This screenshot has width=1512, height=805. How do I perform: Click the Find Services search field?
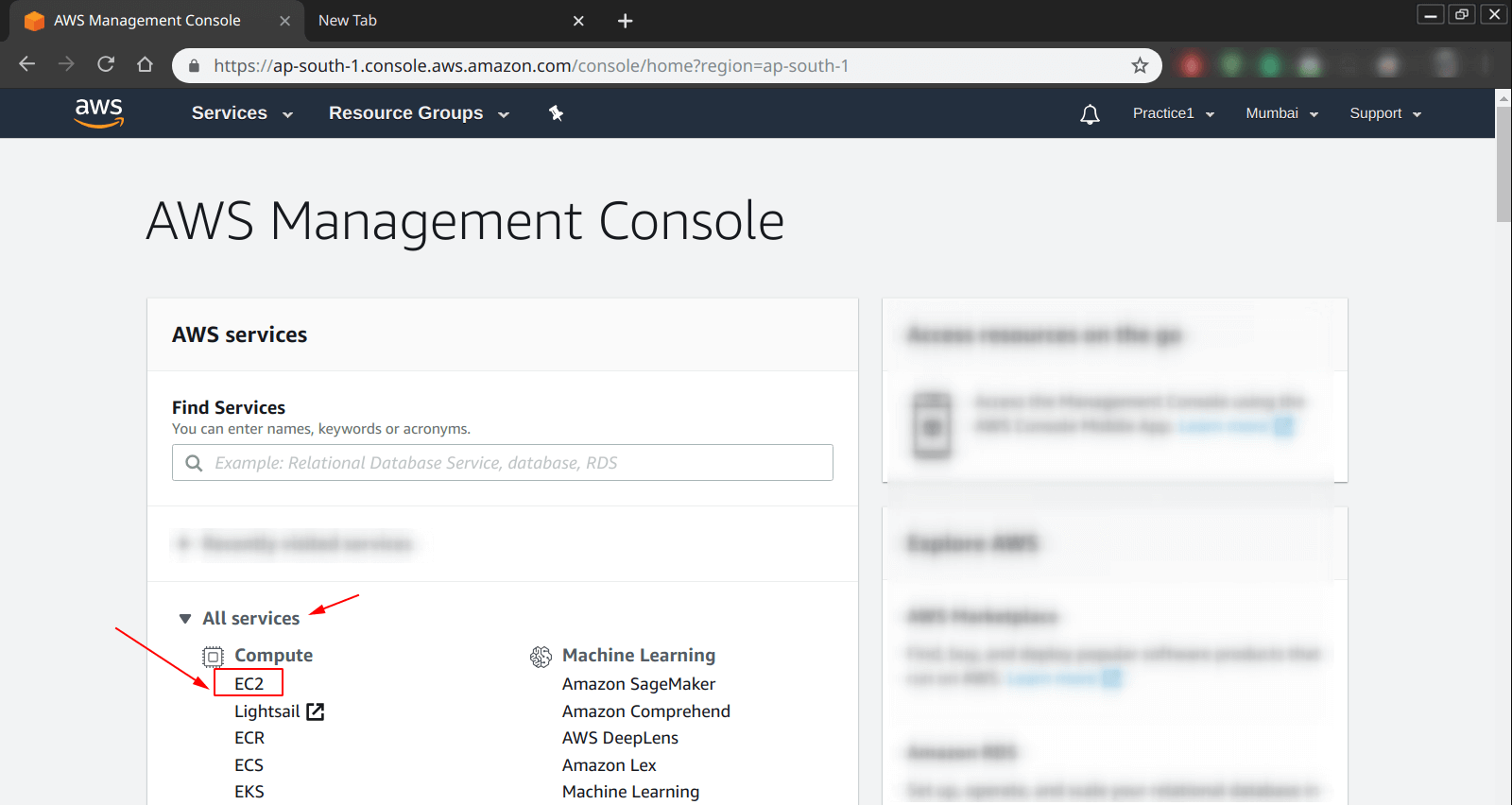point(503,463)
